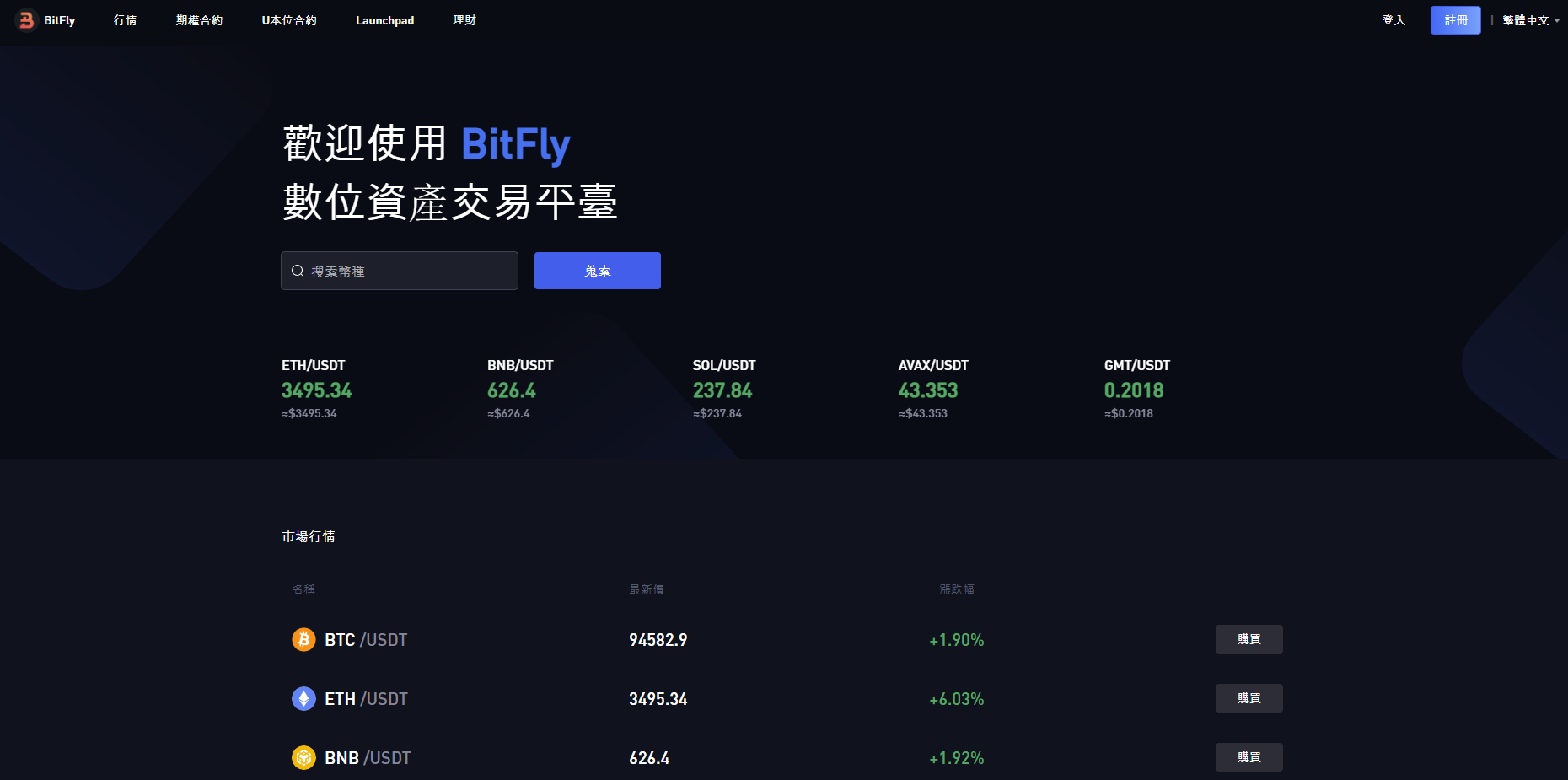Image resolution: width=1568 pixels, height=780 pixels.
Task: Click the +1.90% change value
Action: [956, 640]
